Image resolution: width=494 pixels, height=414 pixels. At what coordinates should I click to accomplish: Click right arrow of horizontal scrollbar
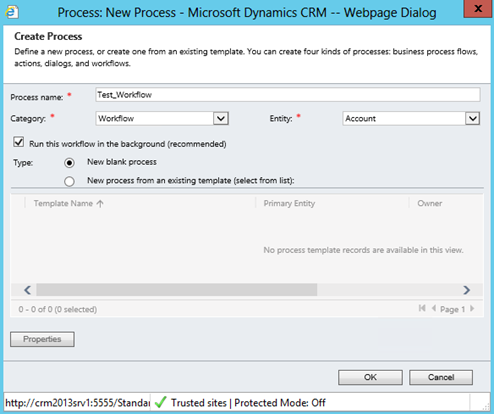(x=467, y=290)
